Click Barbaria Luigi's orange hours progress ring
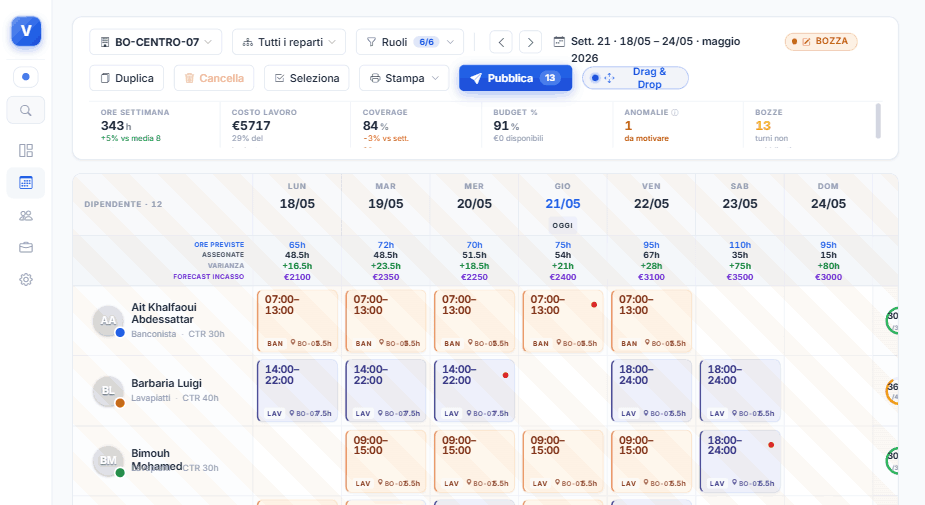The width and height of the screenshot is (925, 505). pyautogui.click(x=892, y=391)
